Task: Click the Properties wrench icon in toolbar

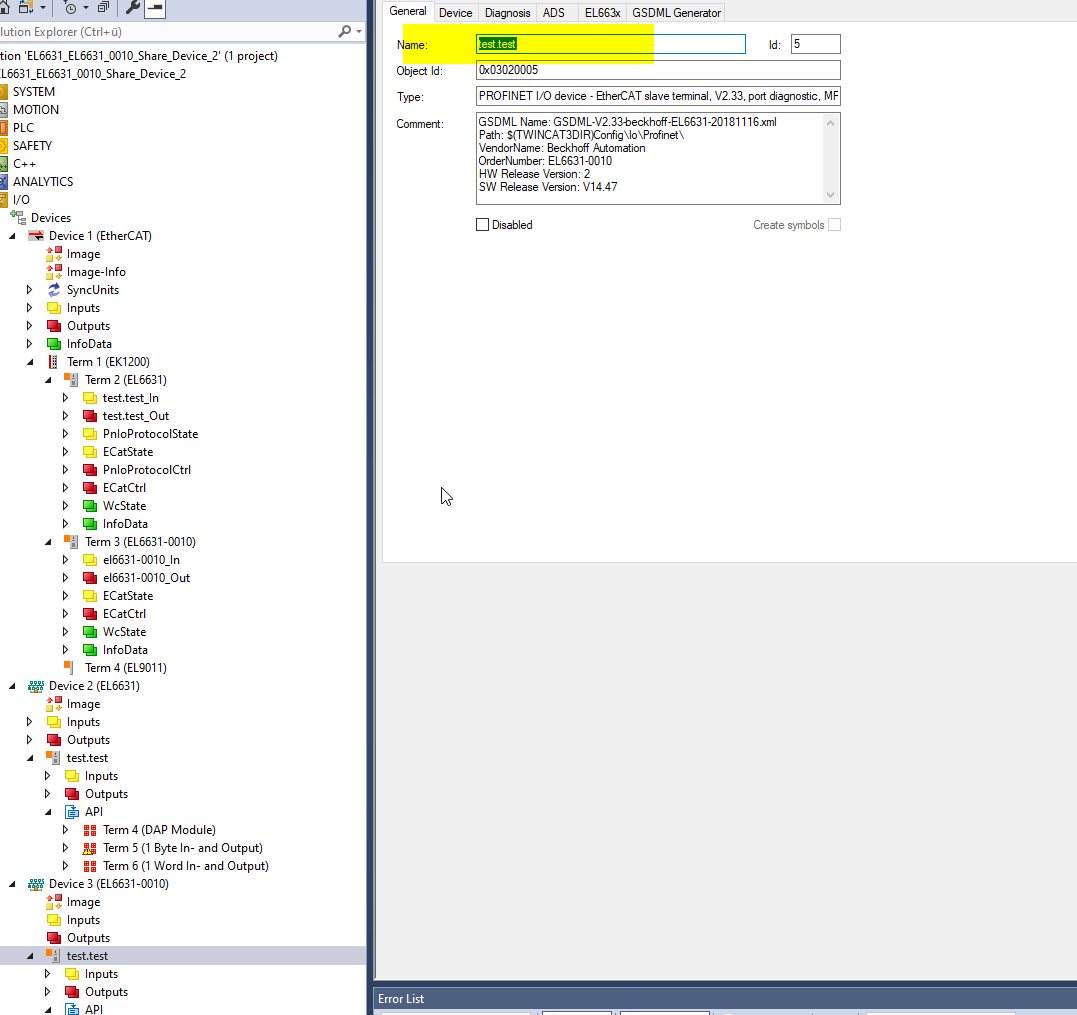Action: pyautogui.click(x=133, y=8)
